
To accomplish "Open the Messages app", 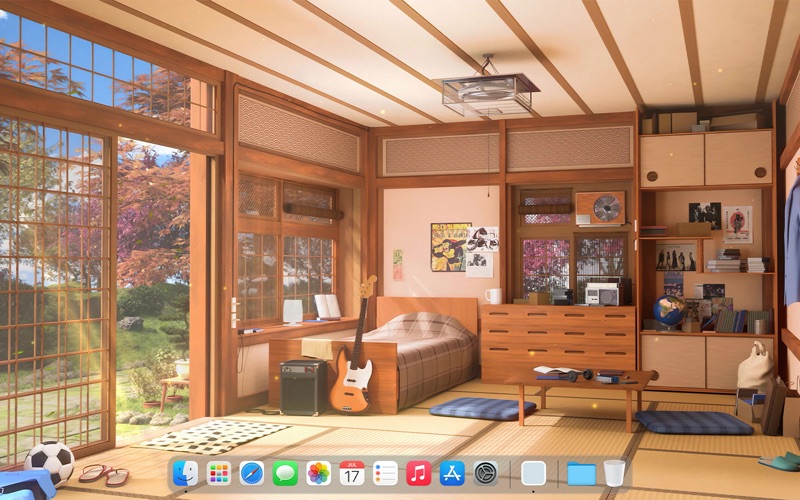I will (x=285, y=473).
